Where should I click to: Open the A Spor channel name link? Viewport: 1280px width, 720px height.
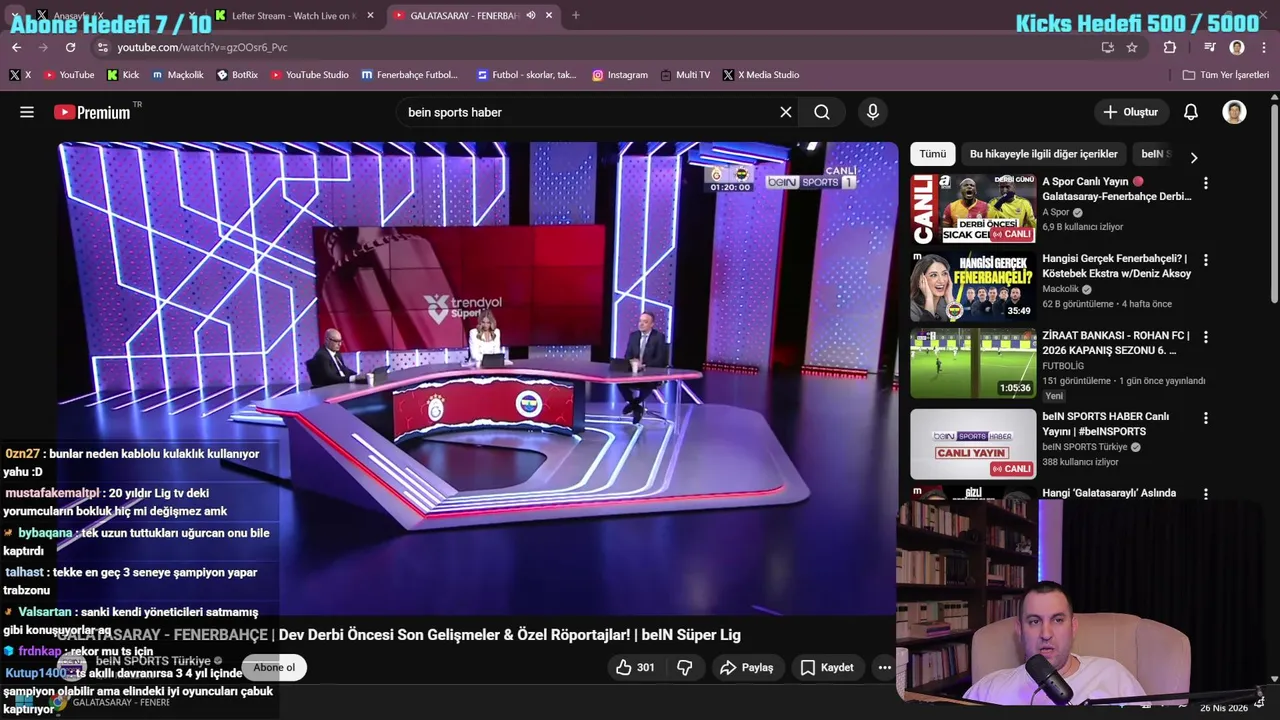1056,212
